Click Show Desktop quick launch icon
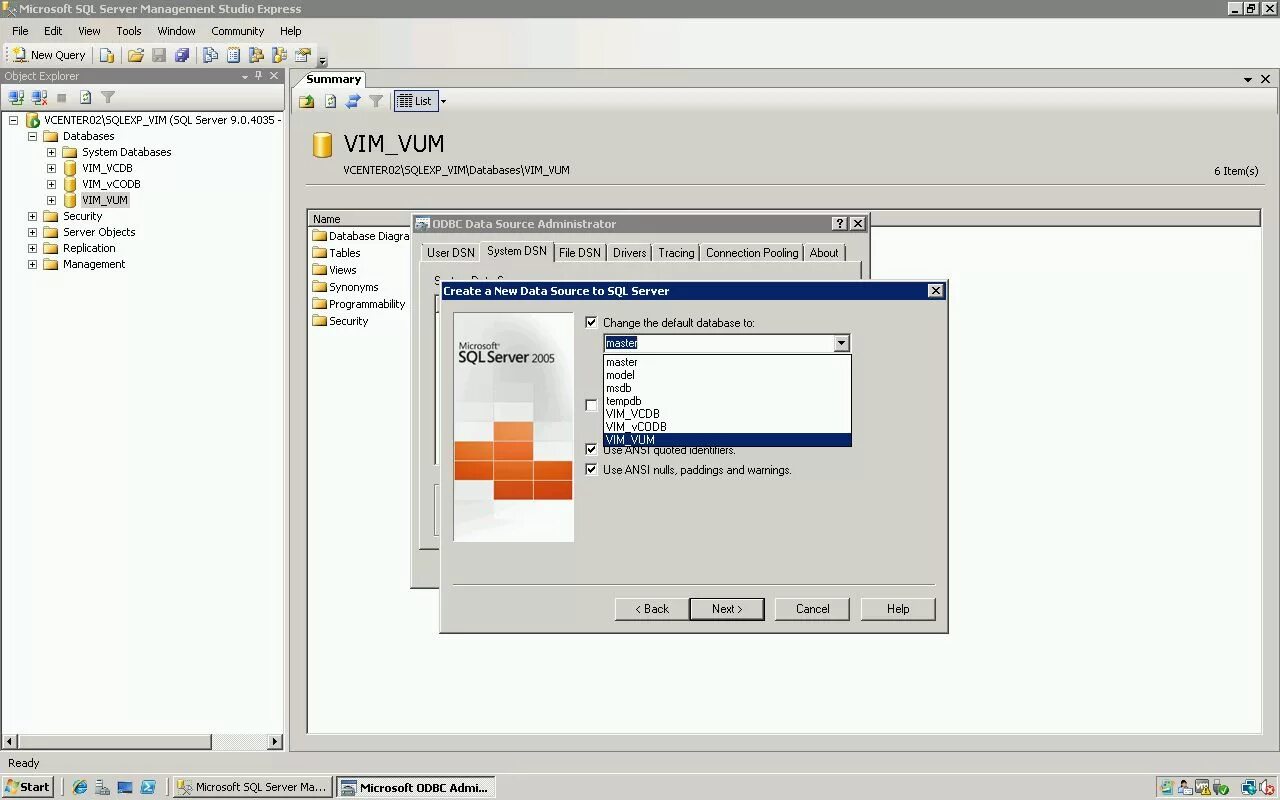This screenshot has height=800, width=1280. pyautogui.click(x=125, y=787)
